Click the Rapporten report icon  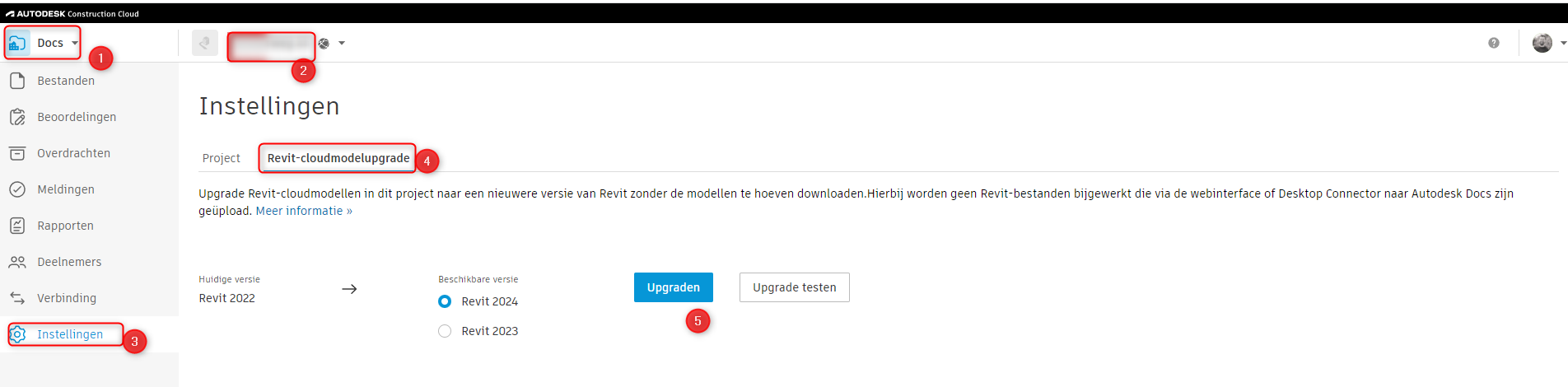[17, 226]
